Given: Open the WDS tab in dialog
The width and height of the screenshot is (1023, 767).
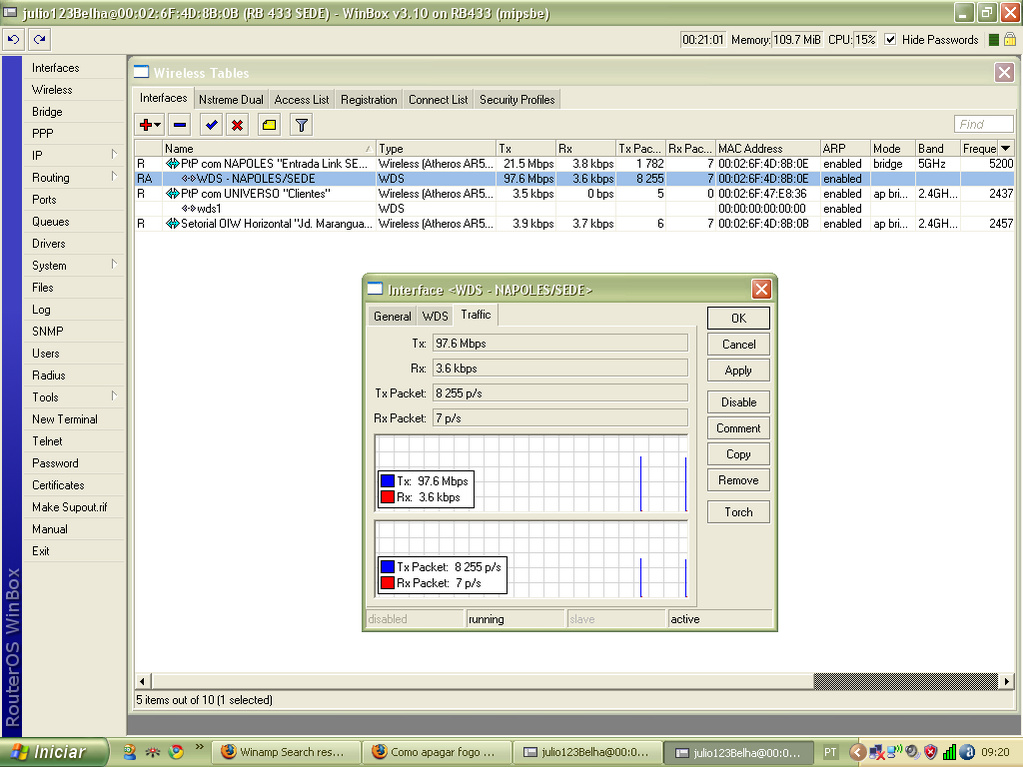Looking at the screenshot, I should click(435, 316).
